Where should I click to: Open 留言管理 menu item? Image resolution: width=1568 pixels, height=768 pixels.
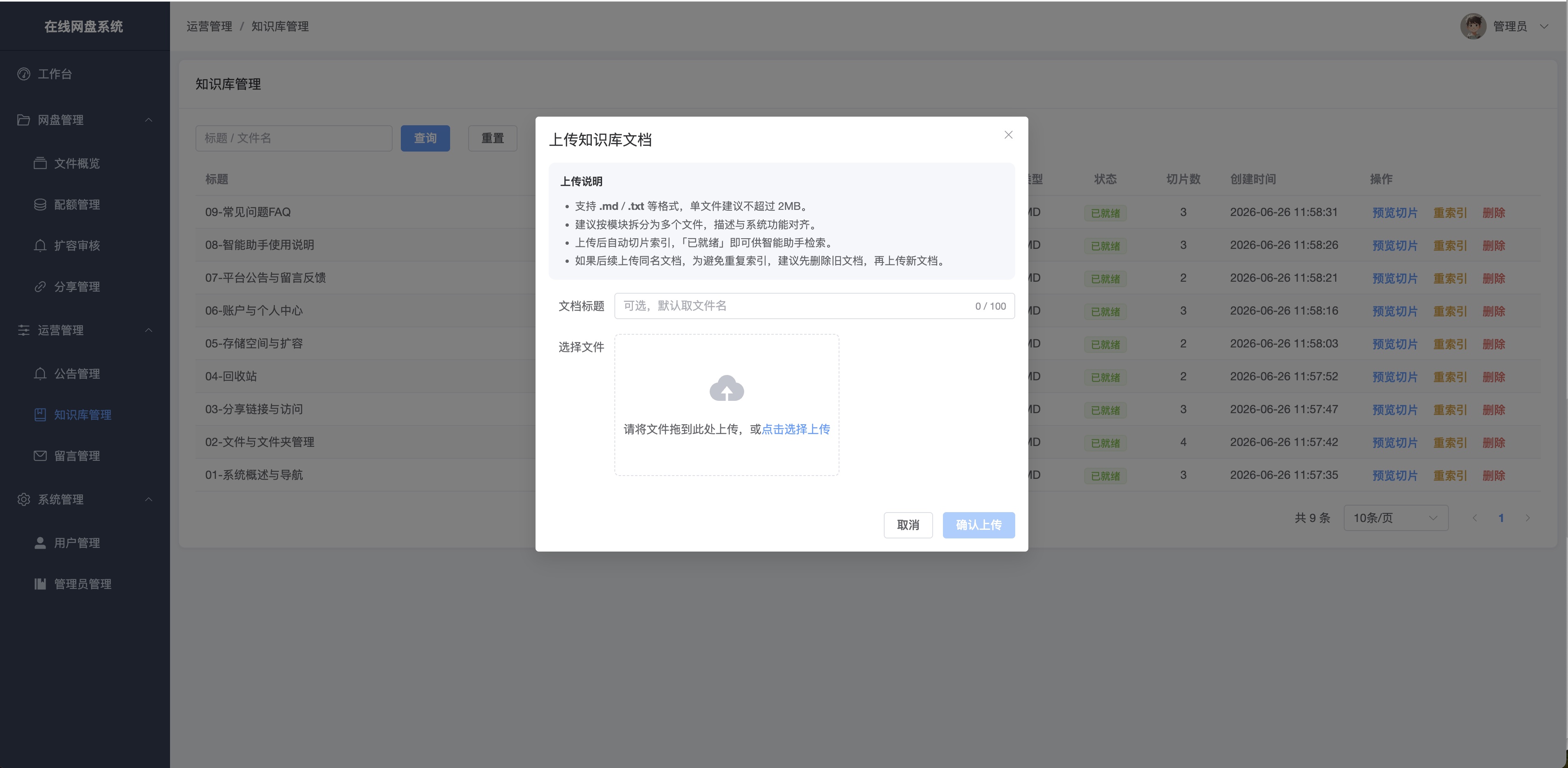85,456
